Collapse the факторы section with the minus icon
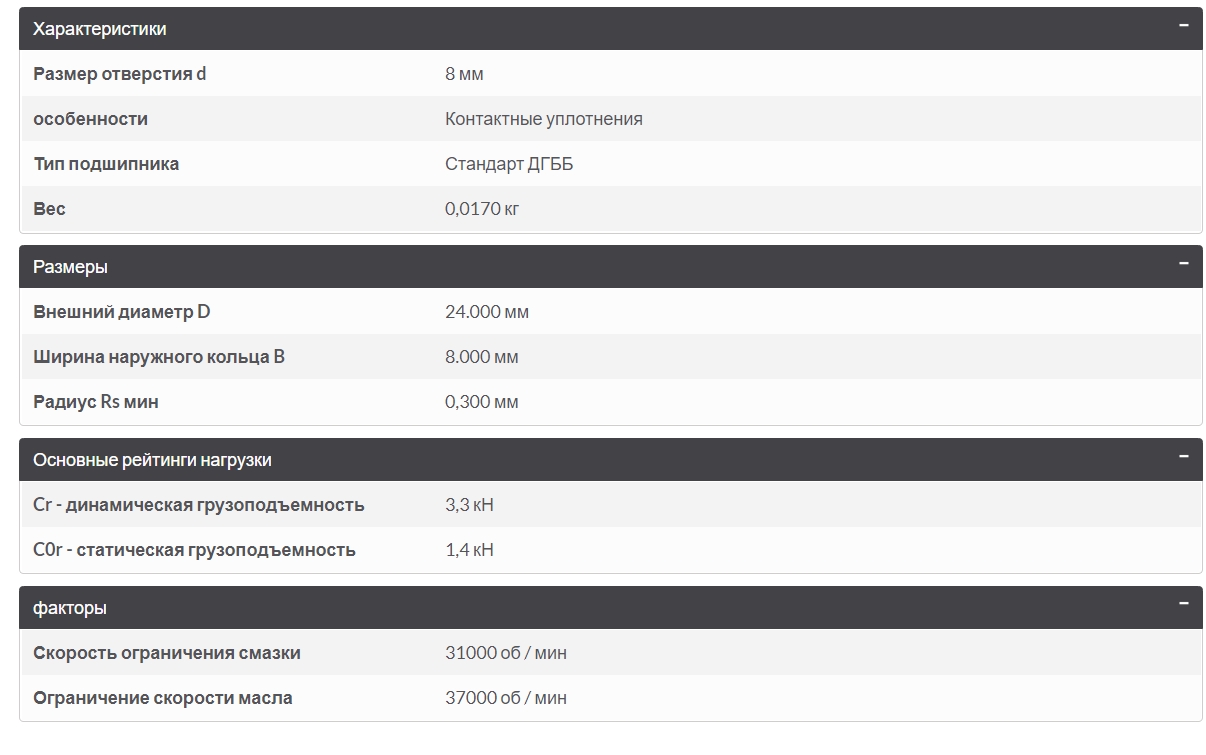Screen dimensions: 1206x755 [x=1183, y=605]
